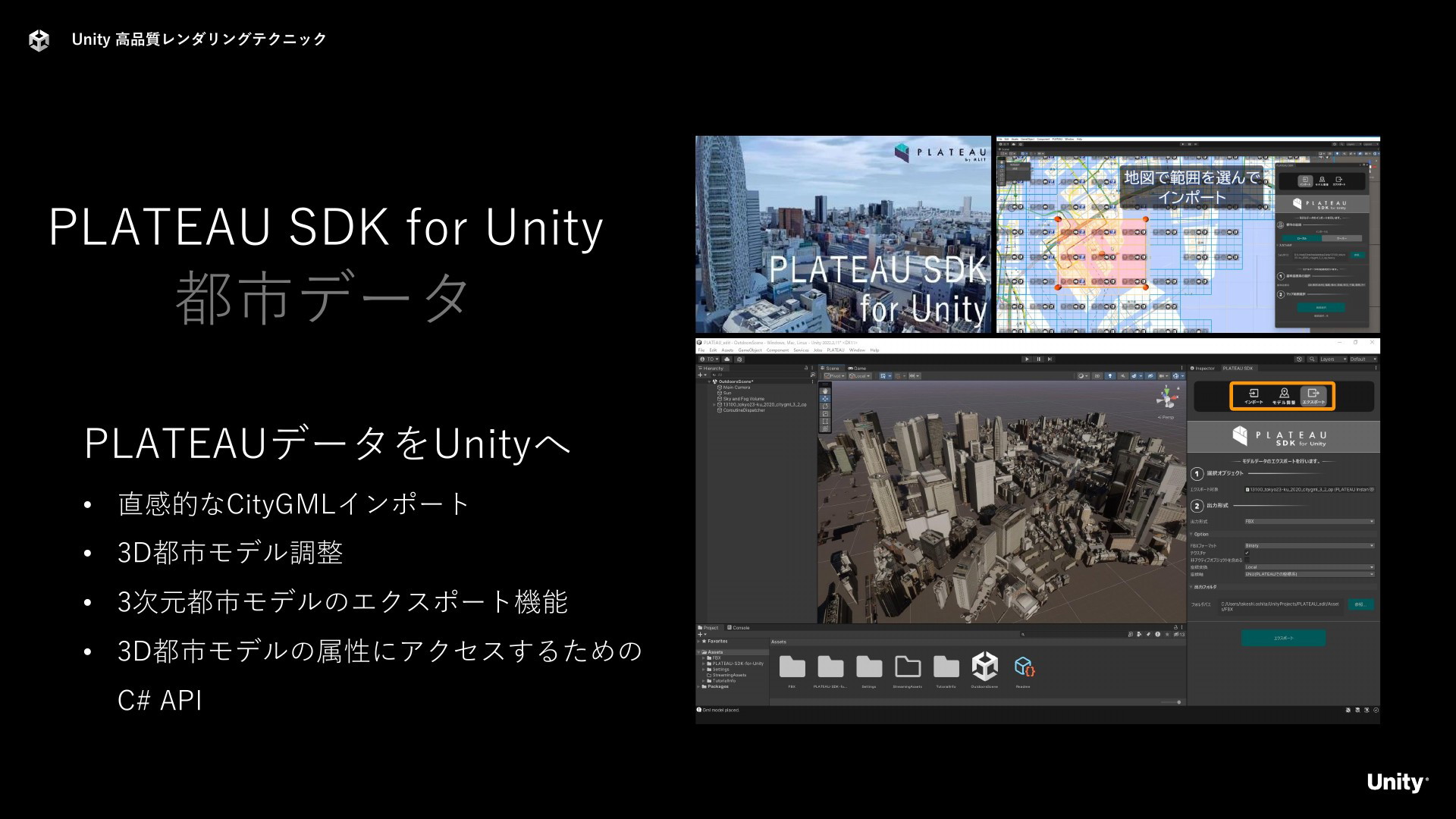Open the Window menu
The image size is (1456, 819).
pos(857,350)
